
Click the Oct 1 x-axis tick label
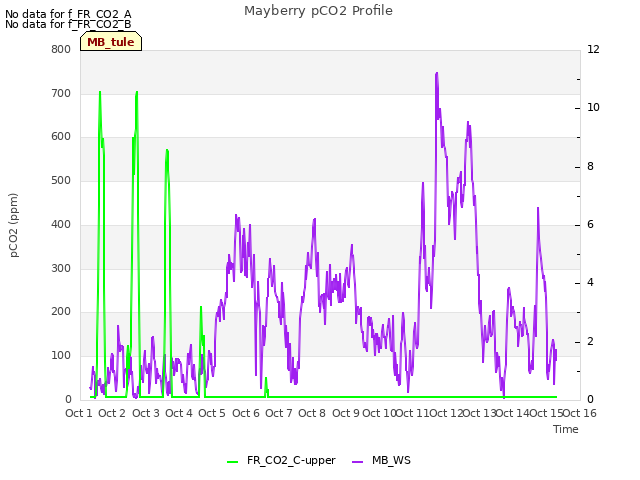79,413
